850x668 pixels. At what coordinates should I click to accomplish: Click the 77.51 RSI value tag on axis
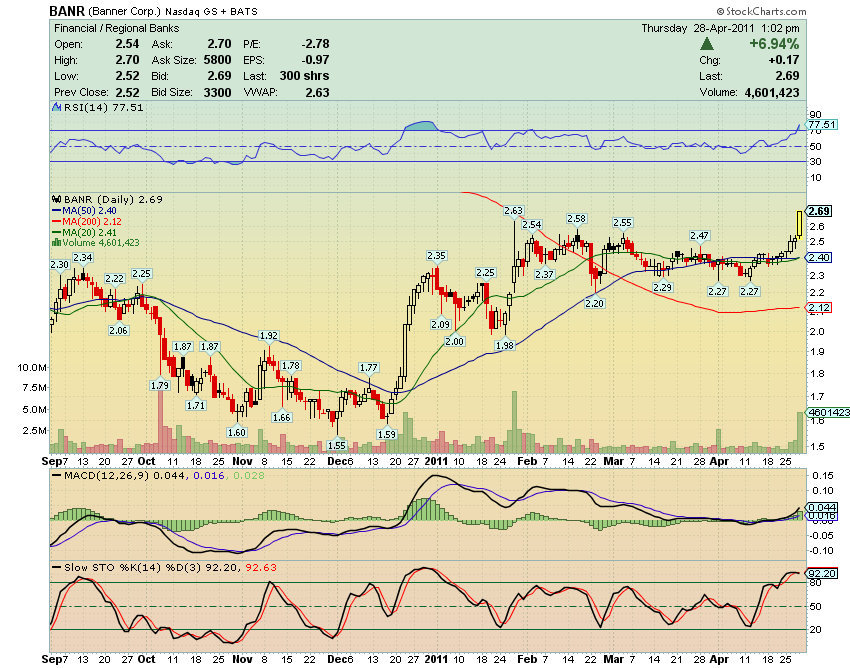pos(822,125)
